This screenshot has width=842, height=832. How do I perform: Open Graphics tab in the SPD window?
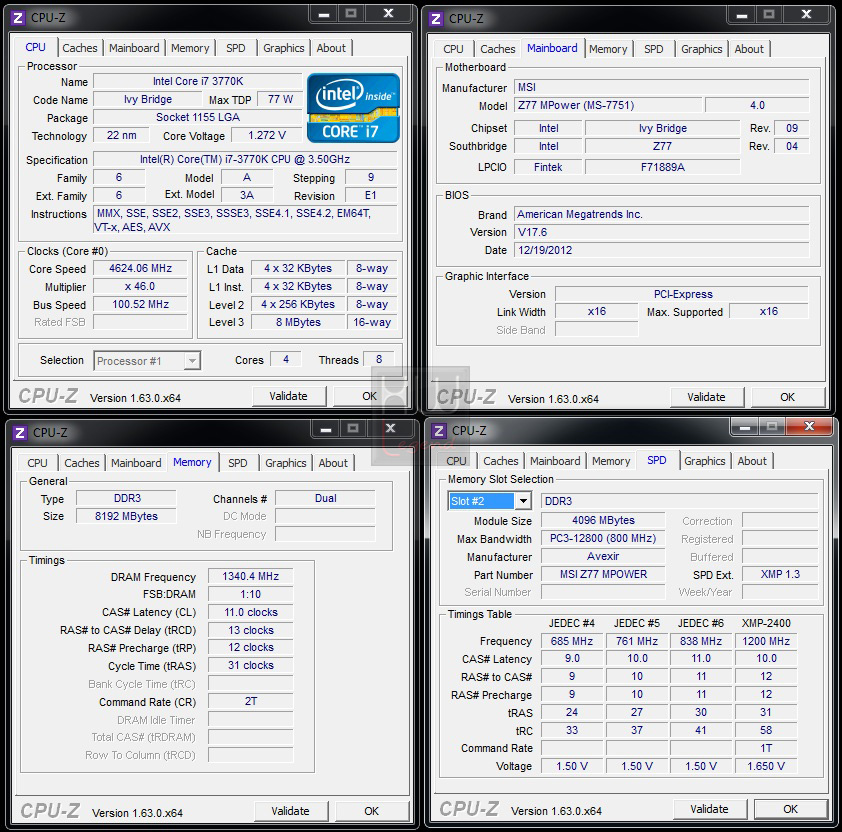tap(705, 461)
